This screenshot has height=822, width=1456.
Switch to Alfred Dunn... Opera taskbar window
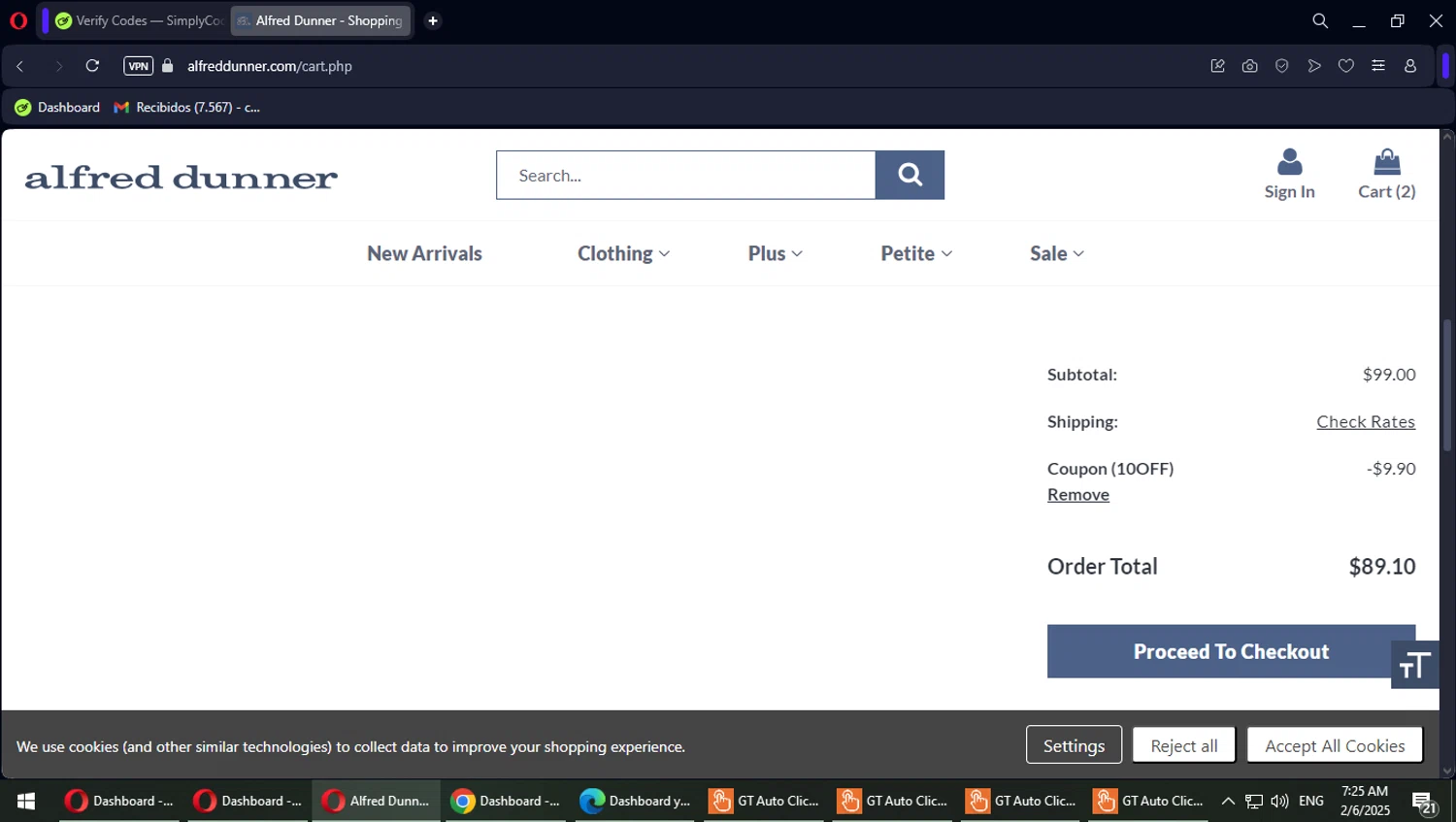pos(377,801)
